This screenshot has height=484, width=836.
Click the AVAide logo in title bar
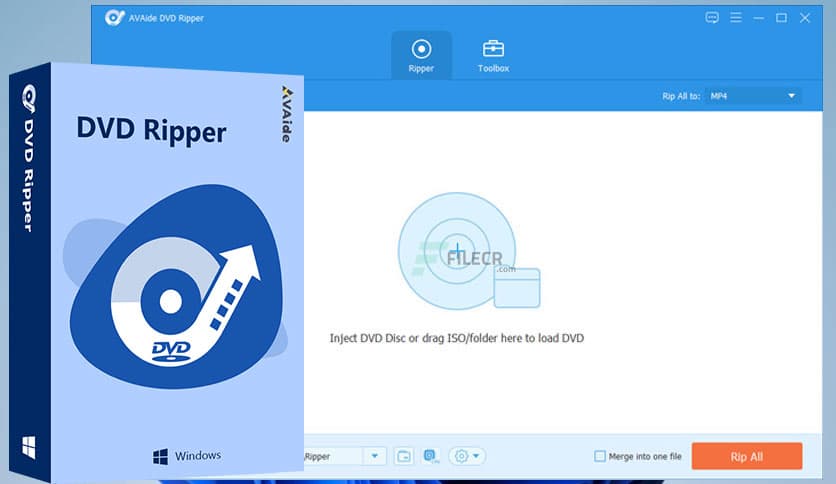(115, 18)
